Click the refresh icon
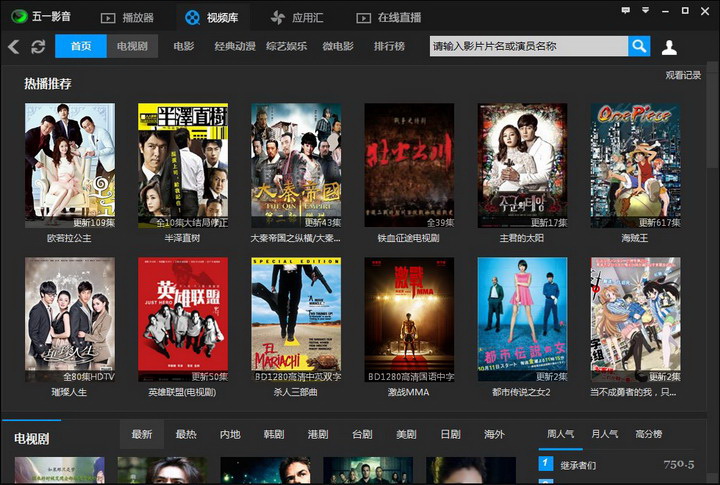The height and width of the screenshot is (485, 720). pos(38,46)
